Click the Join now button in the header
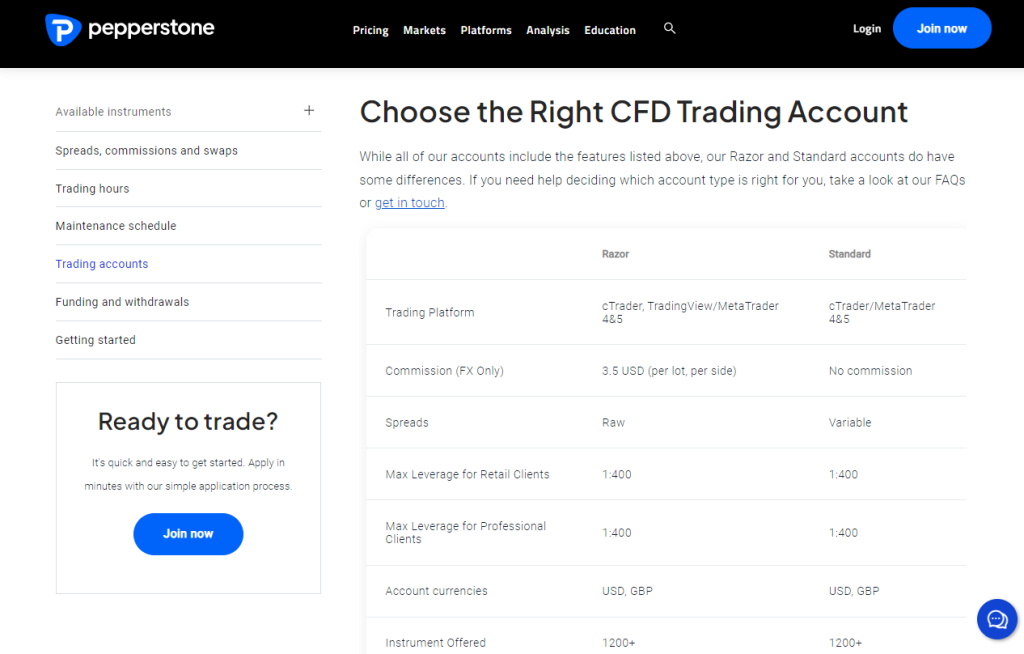This screenshot has height=654, width=1024. point(941,28)
